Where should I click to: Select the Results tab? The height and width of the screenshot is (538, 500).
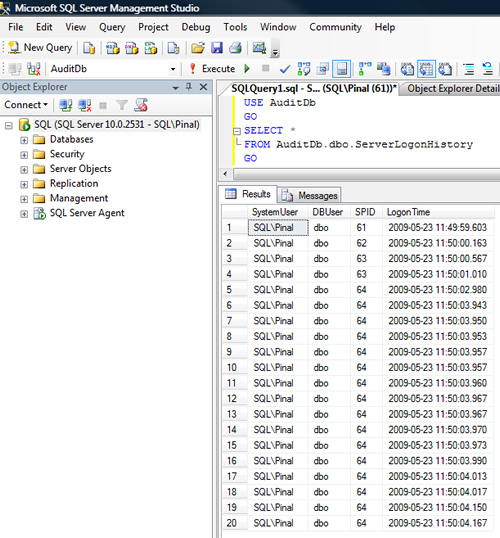248,194
